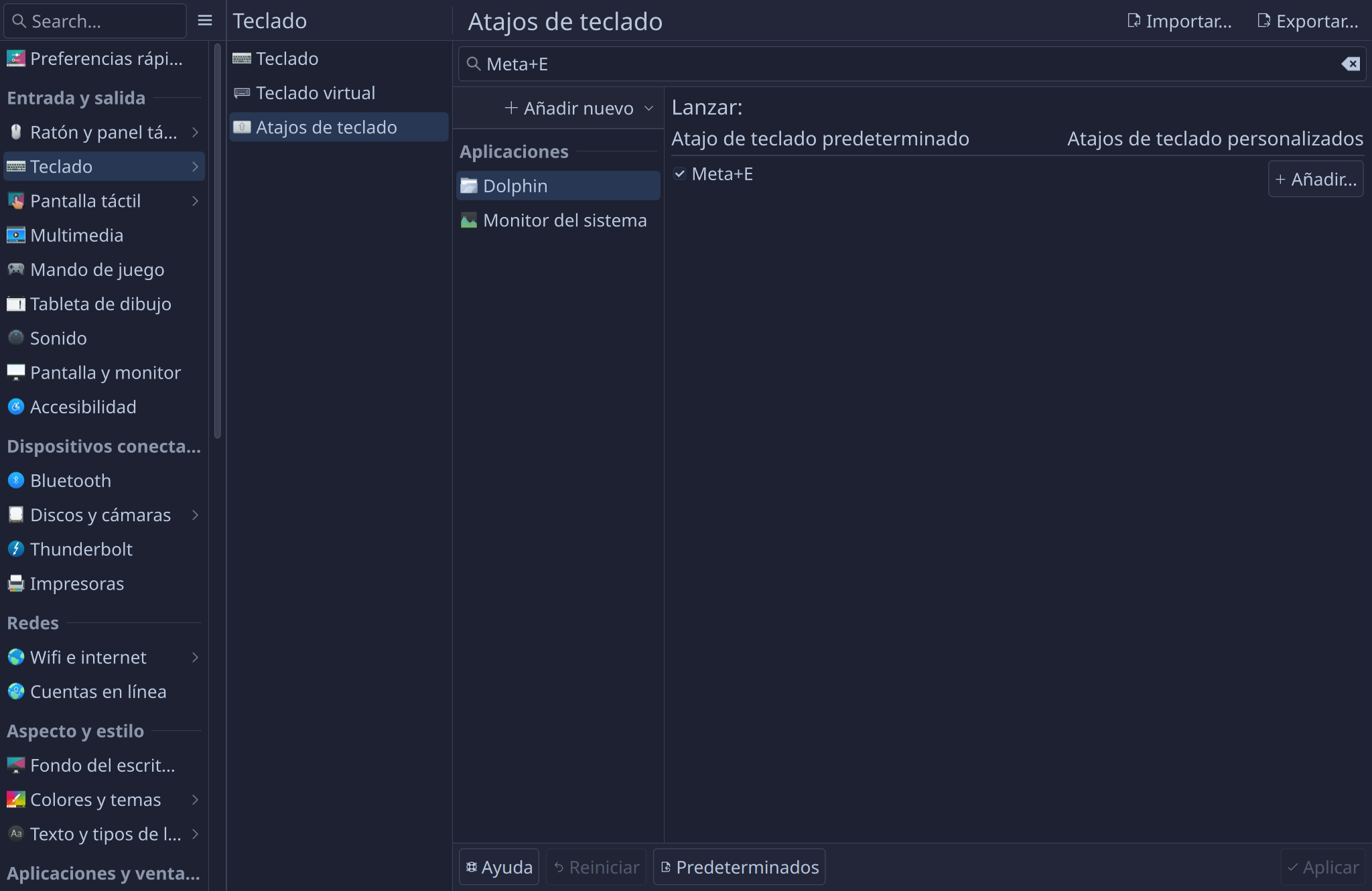Select Atajos de teclado menu entry
The width and height of the screenshot is (1372, 891).
coord(338,127)
